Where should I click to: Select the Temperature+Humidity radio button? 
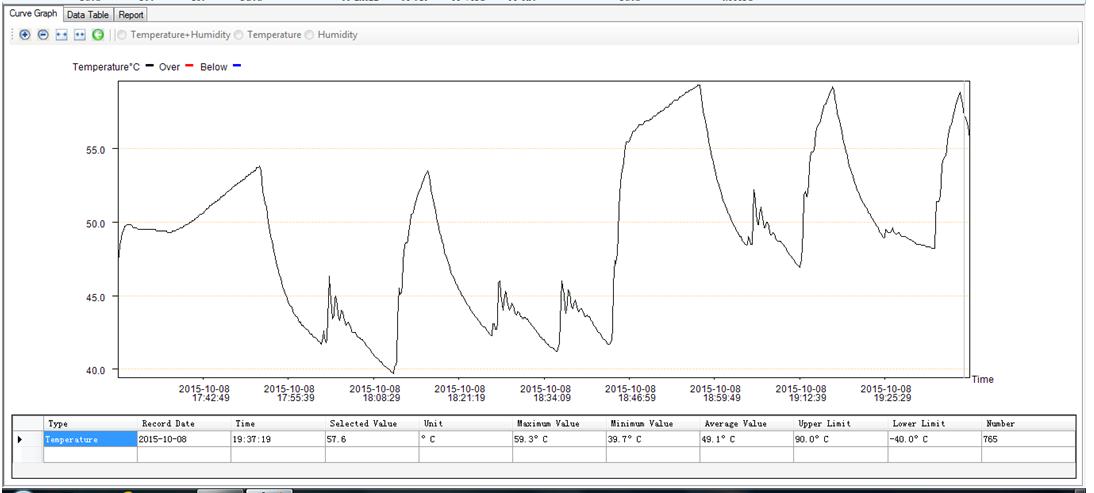click(123, 35)
